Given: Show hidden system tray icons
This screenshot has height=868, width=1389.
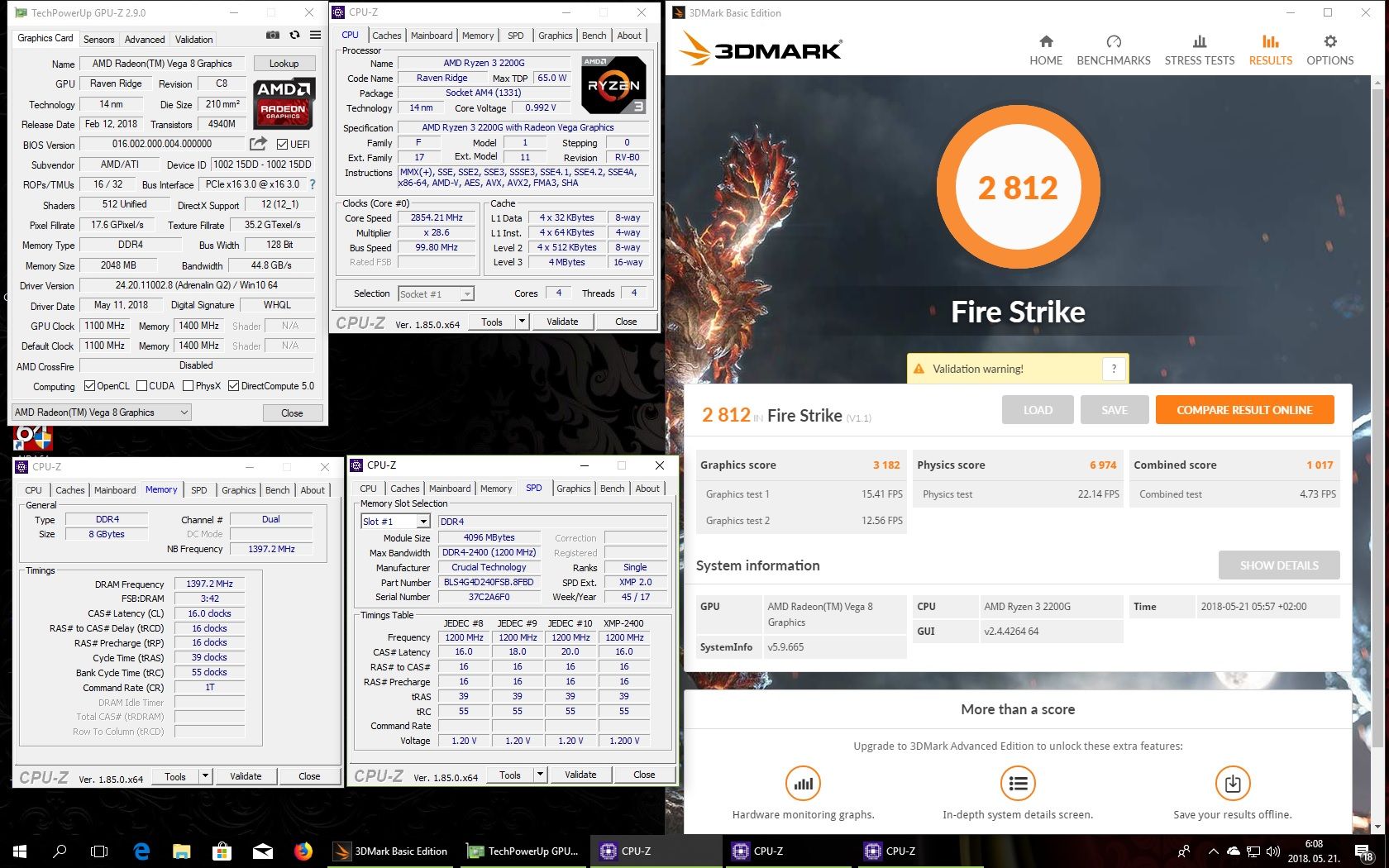Looking at the screenshot, I should [x=1213, y=851].
